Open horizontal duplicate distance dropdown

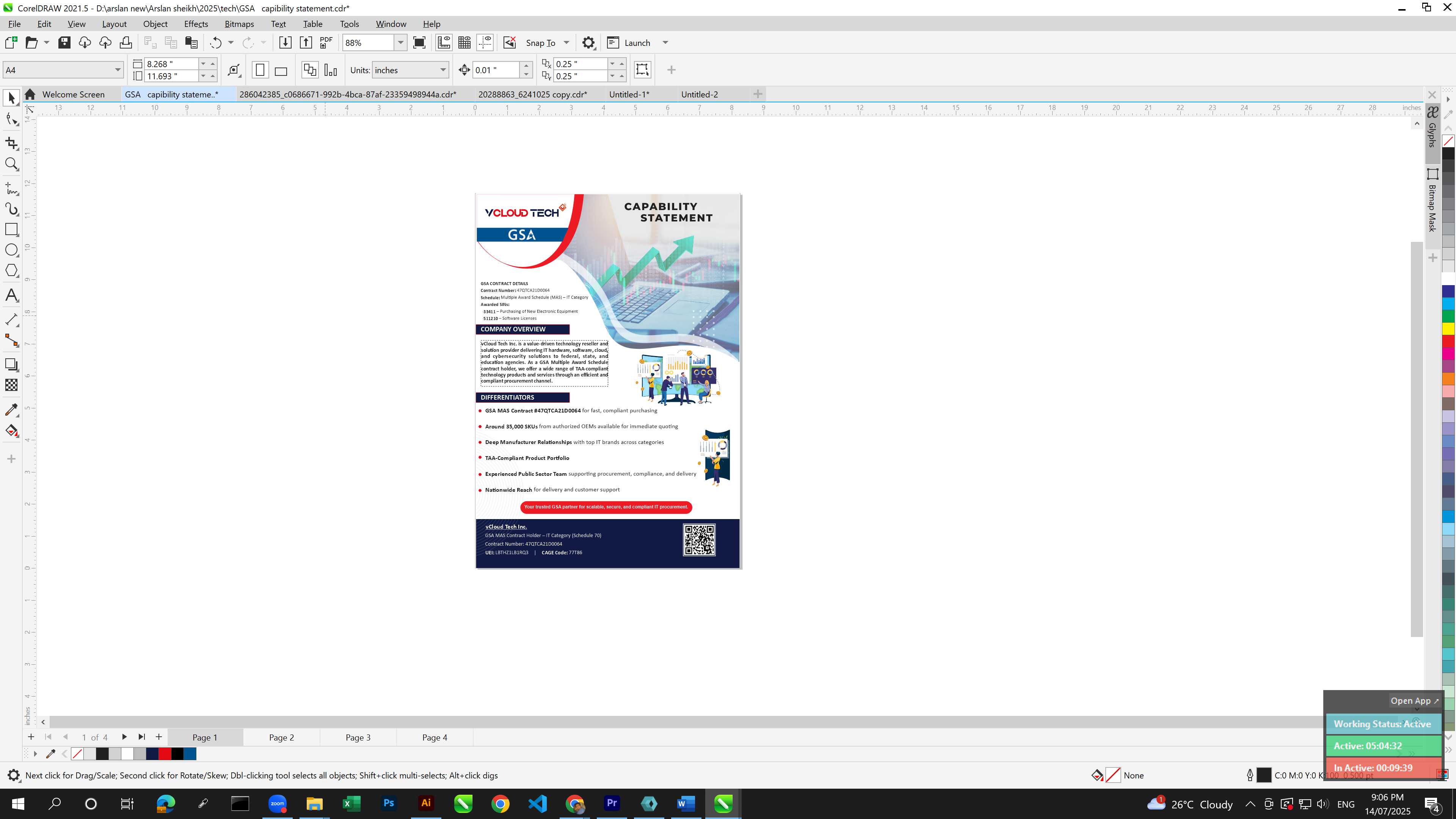click(x=612, y=63)
